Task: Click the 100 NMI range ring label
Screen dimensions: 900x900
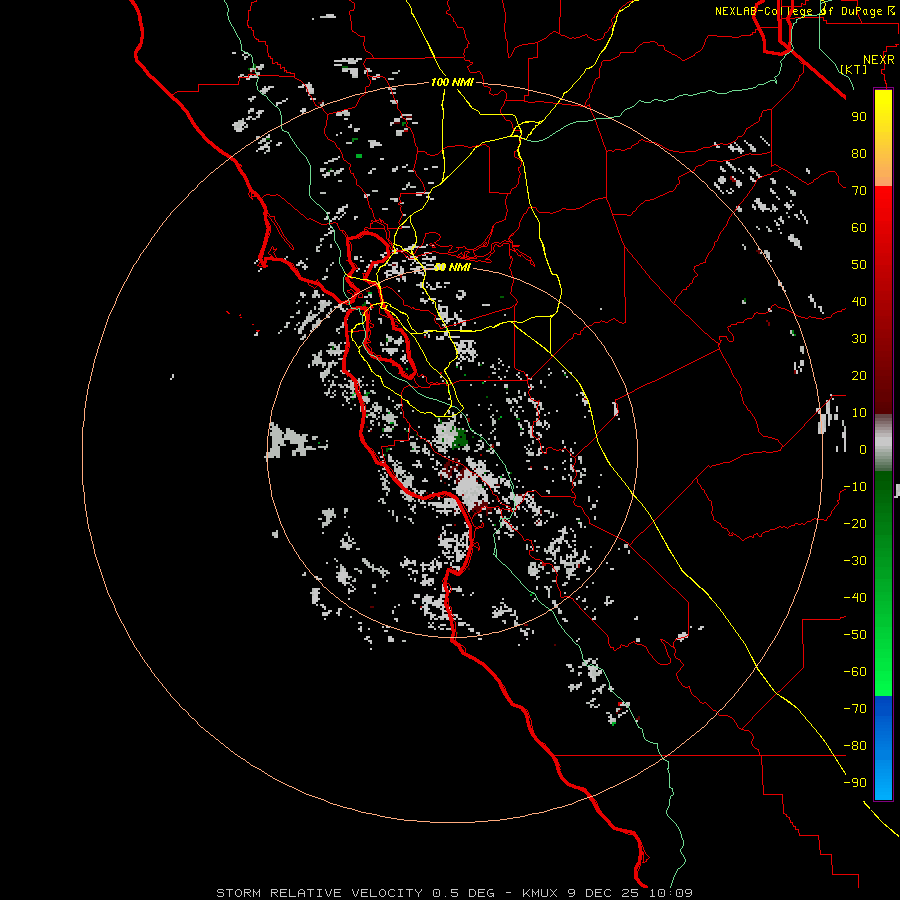Action: click(452, 82)
